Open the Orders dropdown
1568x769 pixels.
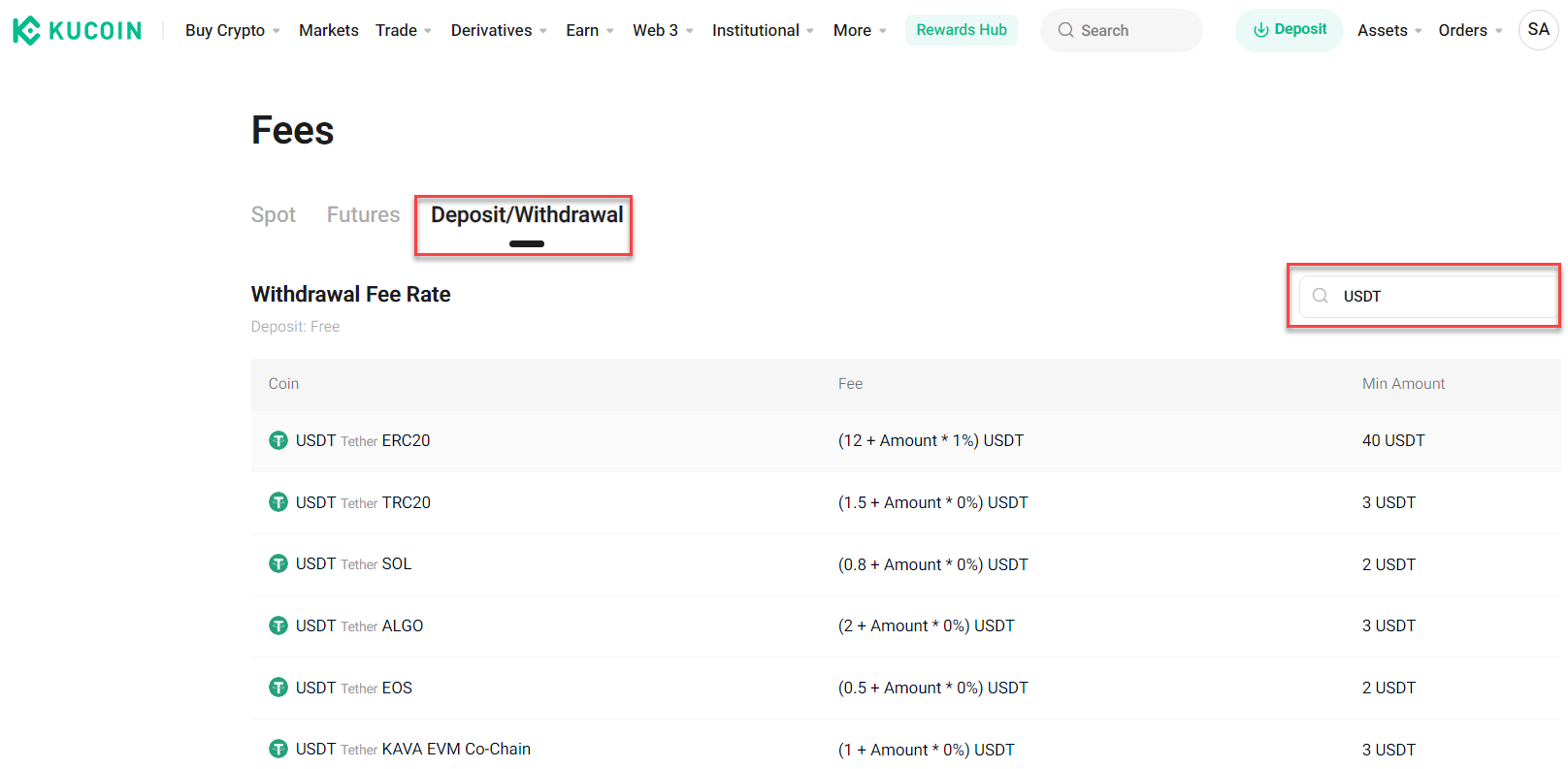1470,30
